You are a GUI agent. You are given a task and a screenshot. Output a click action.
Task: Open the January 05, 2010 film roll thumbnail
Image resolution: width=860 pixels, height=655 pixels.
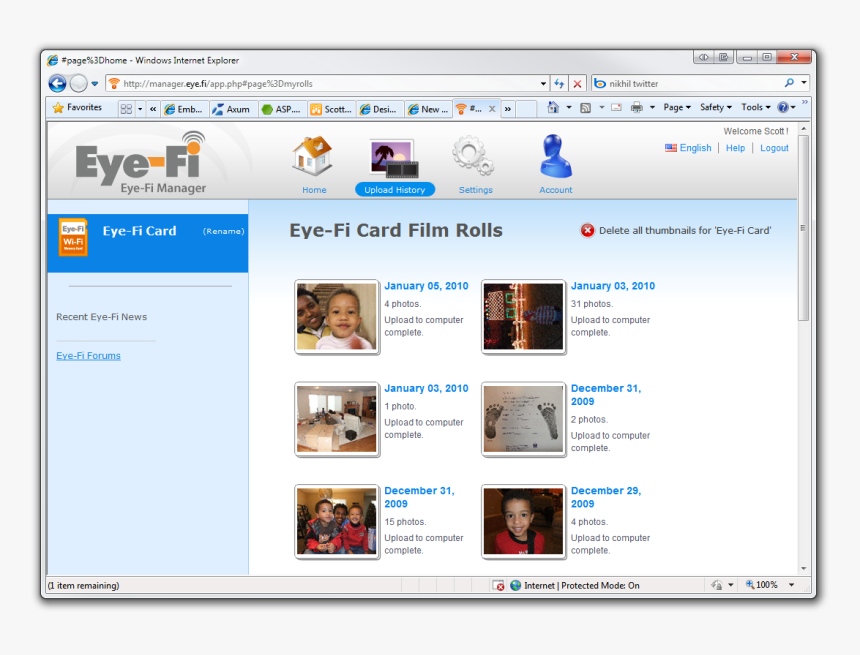337,317
